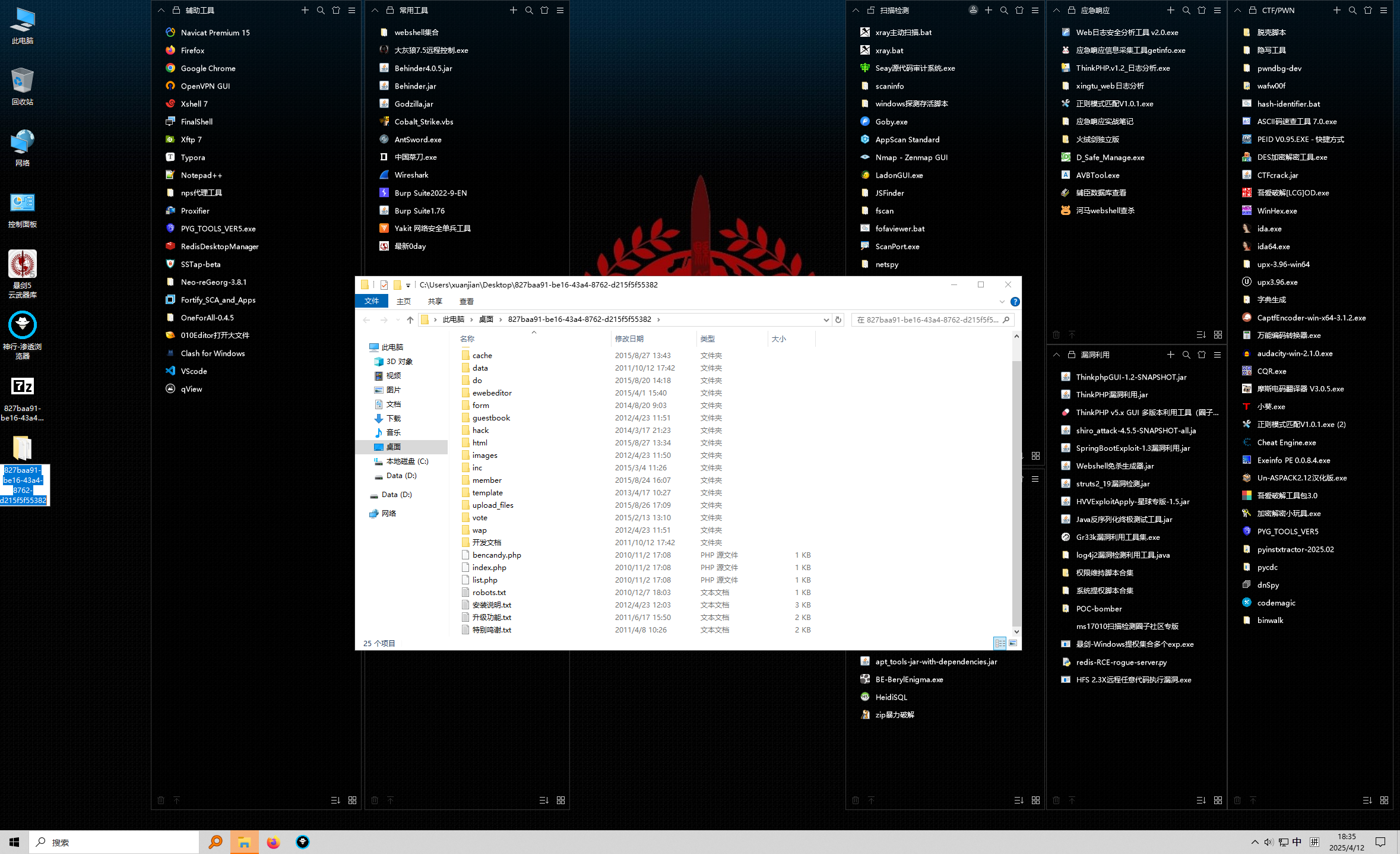Open menu of the 辅助工具 panel

point(351,10)
